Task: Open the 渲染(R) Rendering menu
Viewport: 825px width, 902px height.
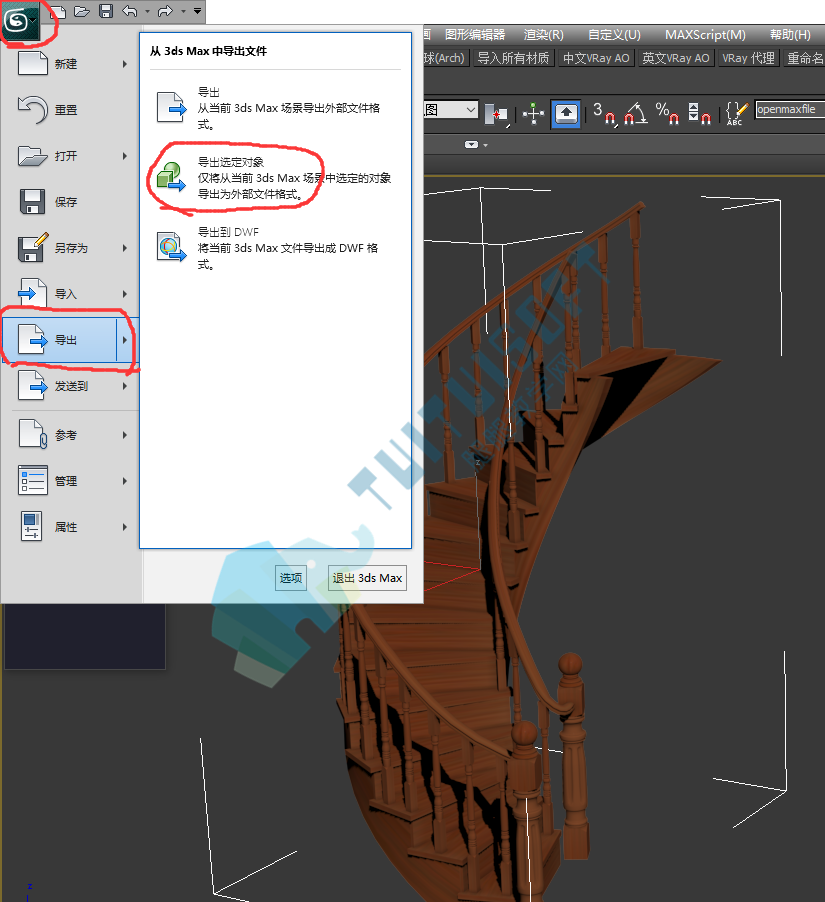Action: [x=544, y=35]
